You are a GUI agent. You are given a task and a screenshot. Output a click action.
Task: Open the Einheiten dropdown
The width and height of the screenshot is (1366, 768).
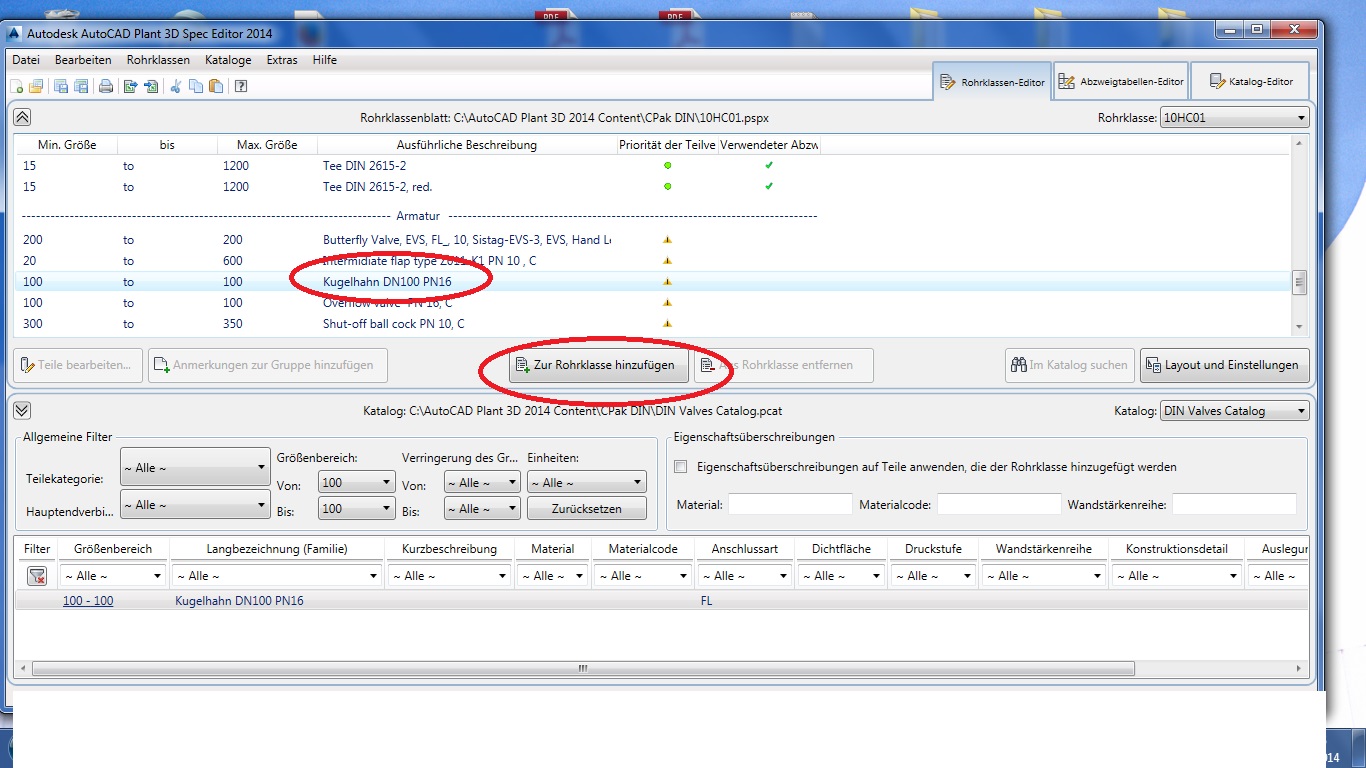point(586,483)
